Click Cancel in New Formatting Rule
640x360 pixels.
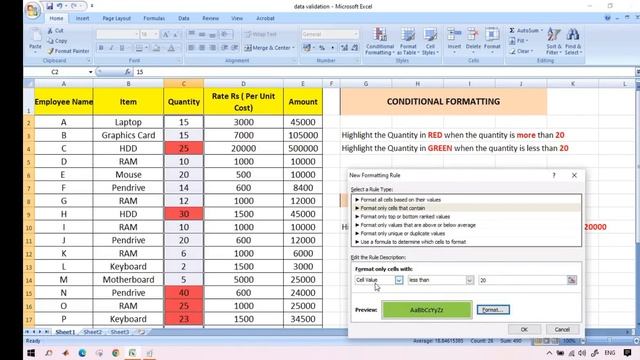(562, 329)
